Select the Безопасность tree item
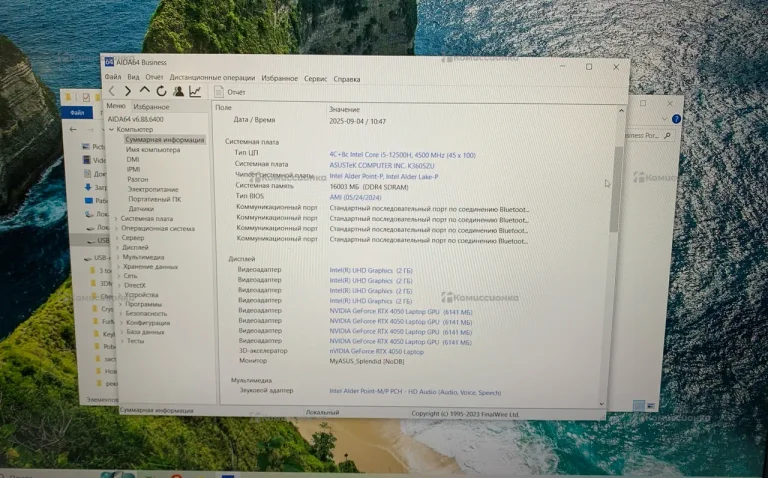Viewport: 768px width, 478px height. 146,313
